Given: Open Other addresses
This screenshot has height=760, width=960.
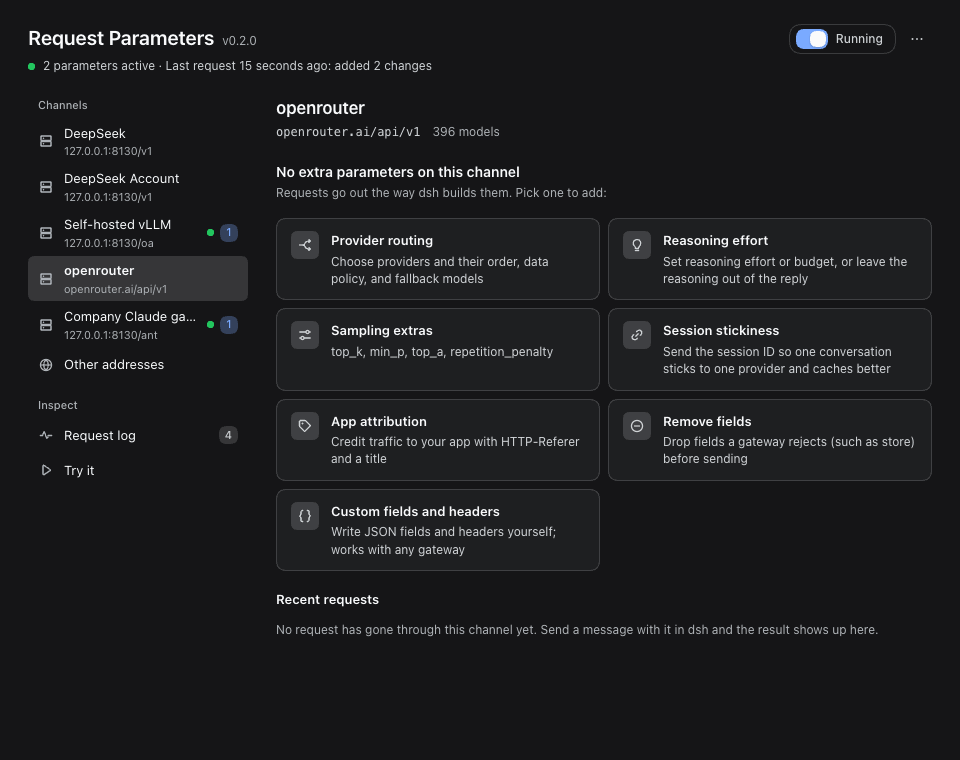Looking at the screenshot, I should pos(138,365).
